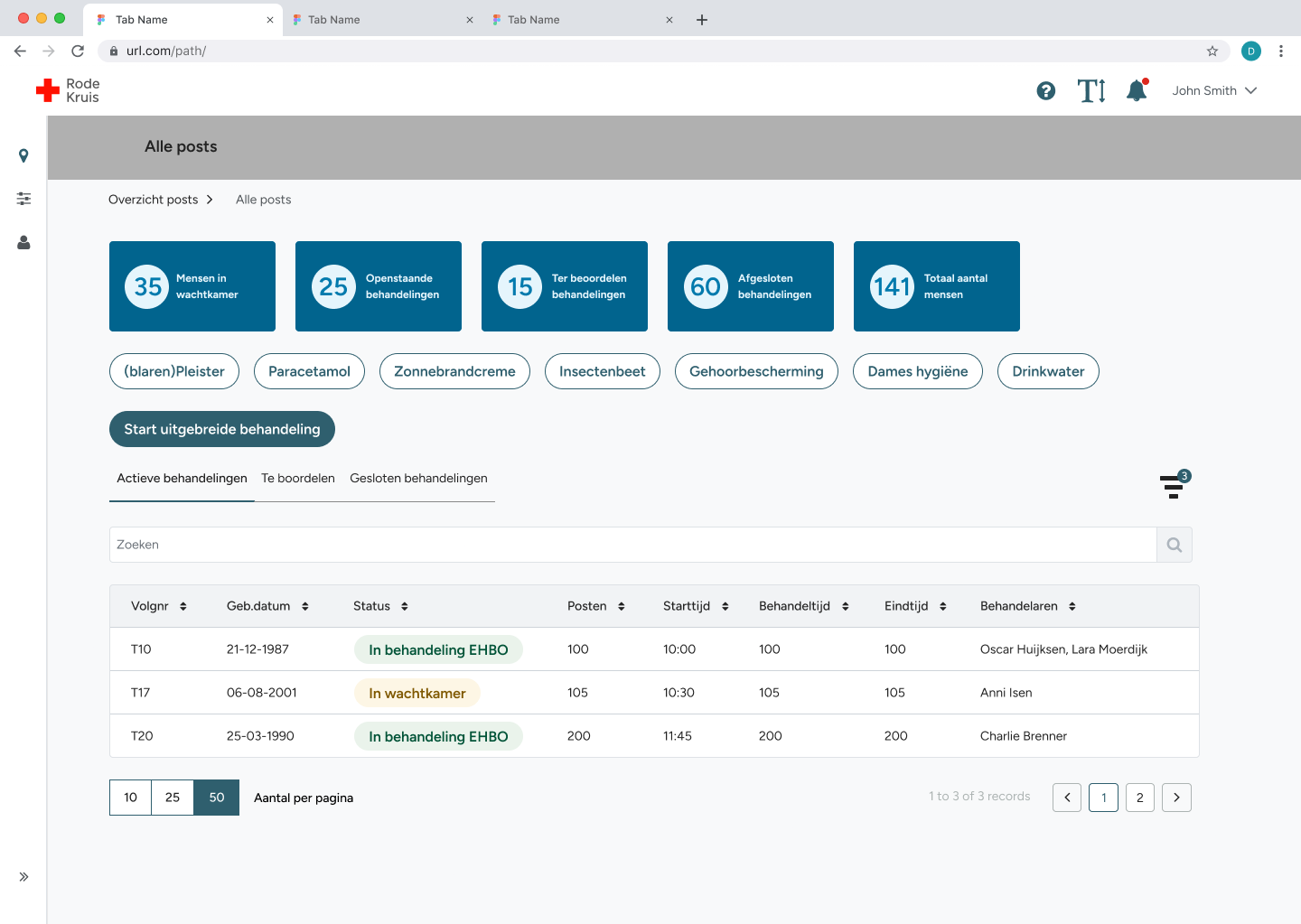Reload the current page

coord(78,51)
